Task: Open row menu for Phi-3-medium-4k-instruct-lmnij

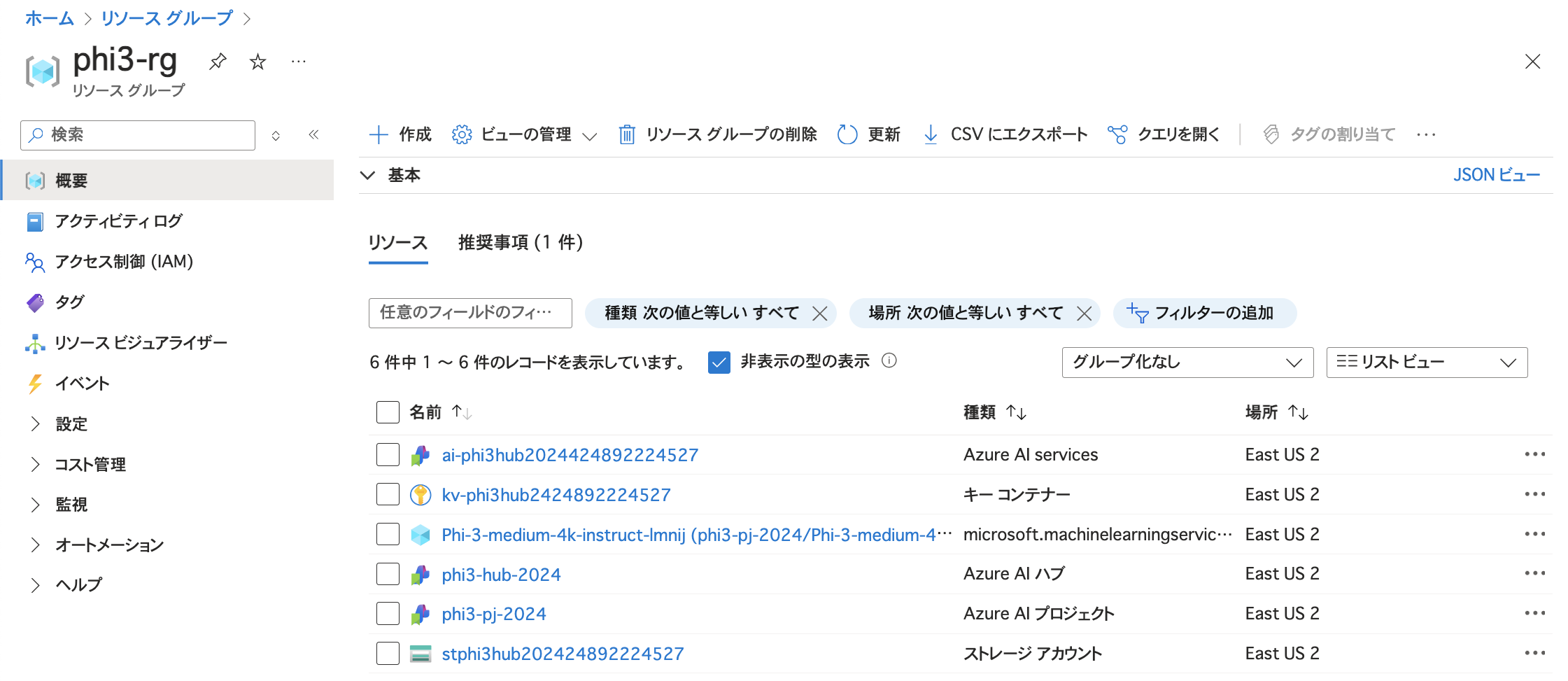Action: (x=1535, y=534)
